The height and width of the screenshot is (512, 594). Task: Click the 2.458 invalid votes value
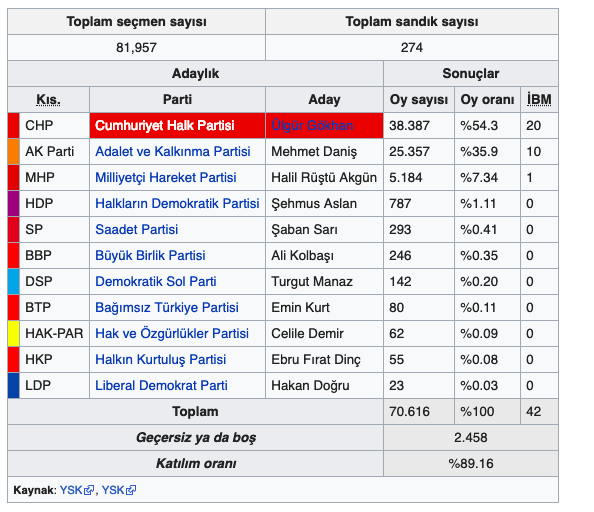[471, 437]
